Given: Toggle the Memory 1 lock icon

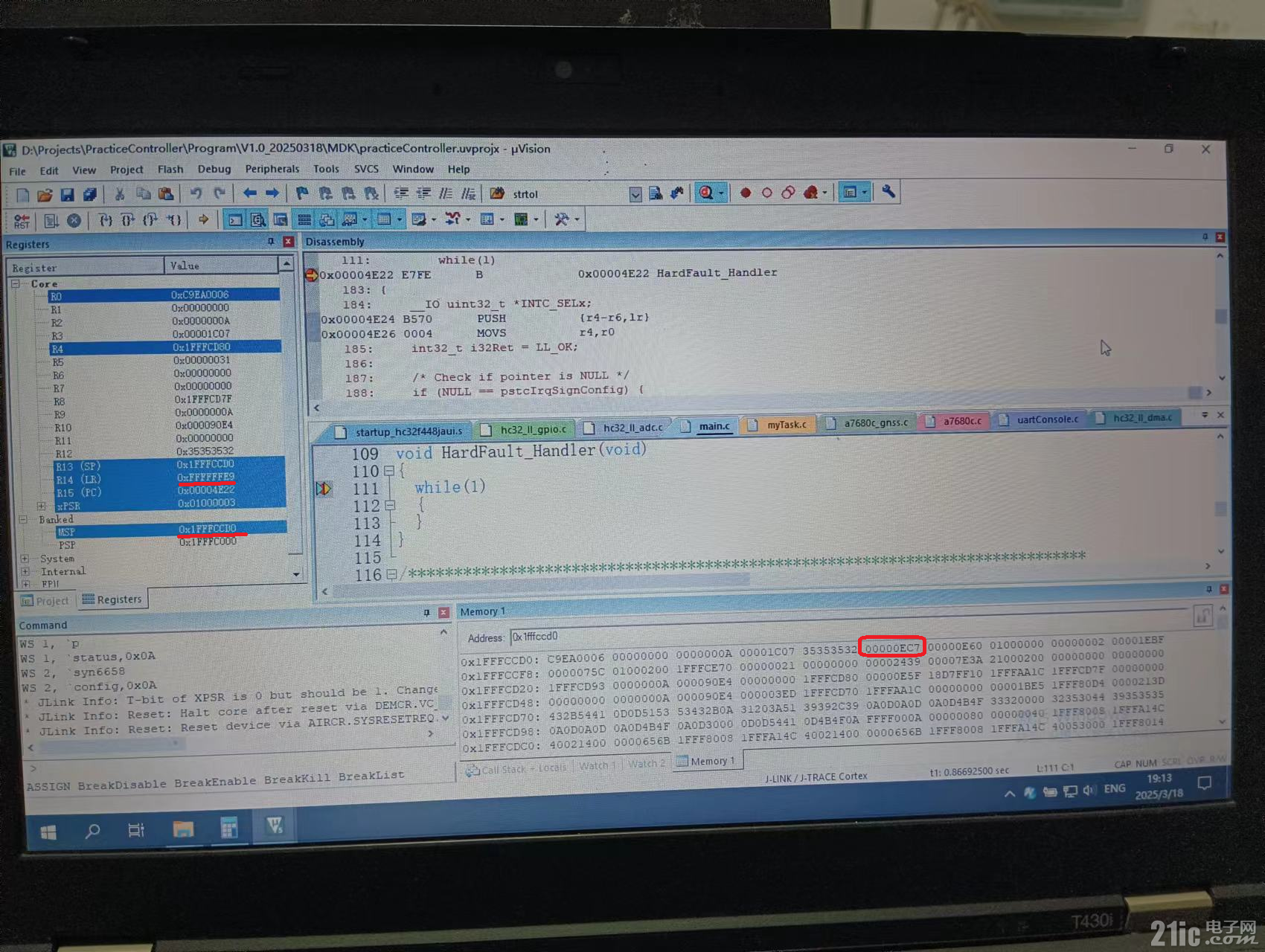Looking at the screenshot, I should pos(1202,616).
